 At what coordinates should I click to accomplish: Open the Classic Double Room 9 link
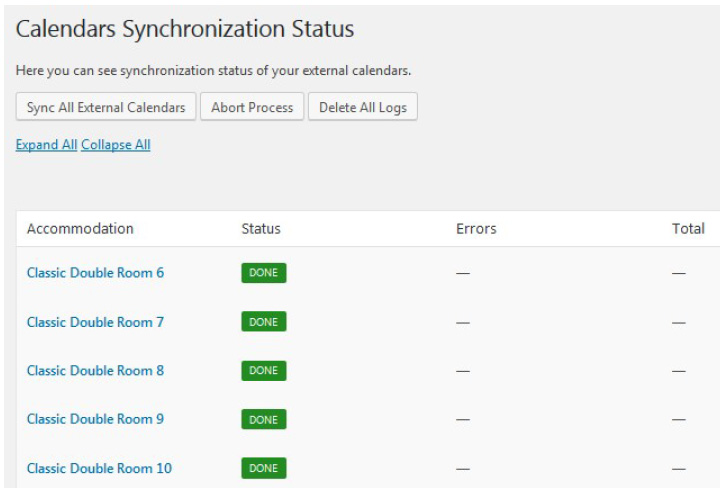pyautogui.click(x=95, y=419)
